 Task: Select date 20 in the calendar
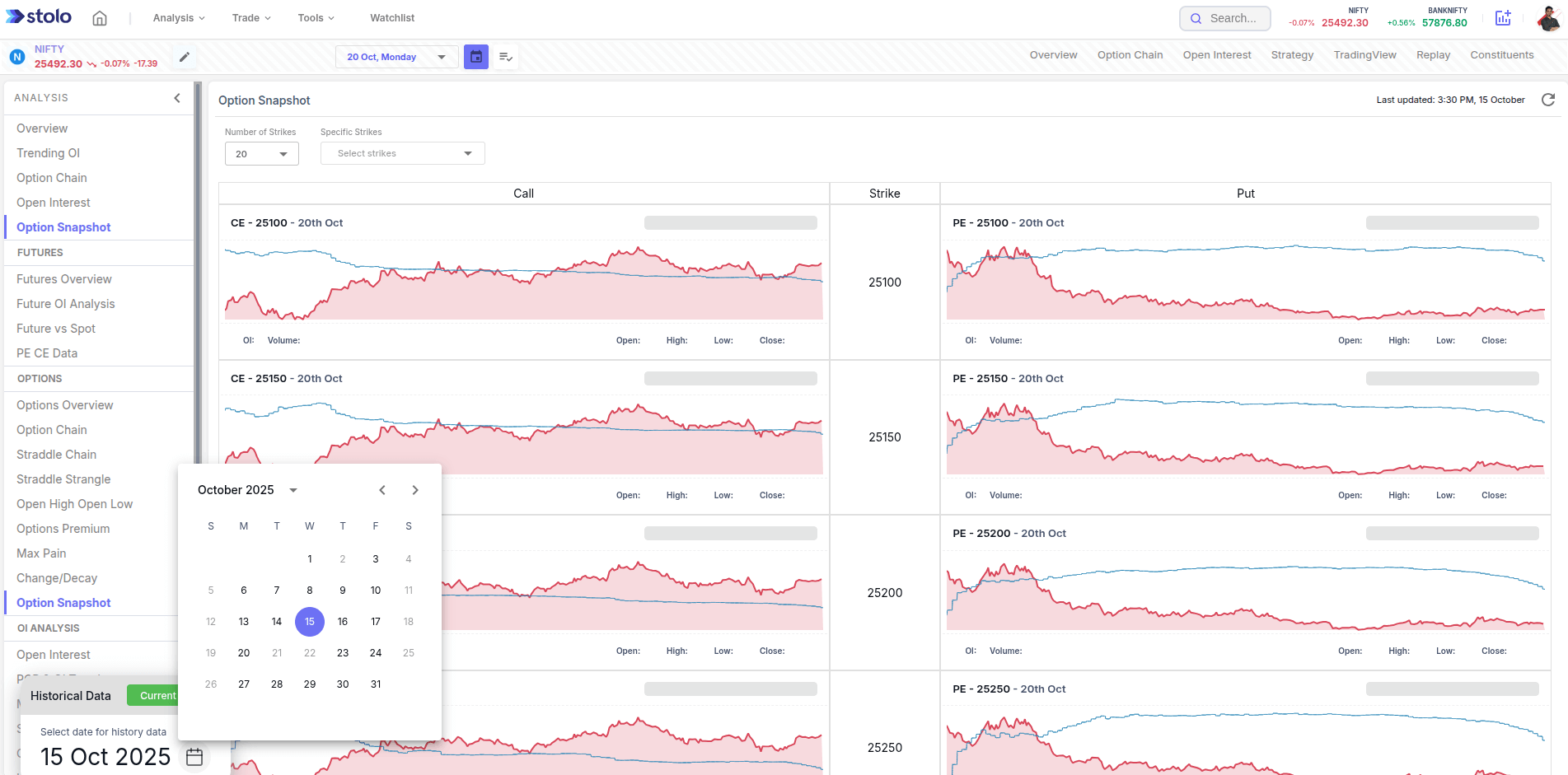(243, 652)
